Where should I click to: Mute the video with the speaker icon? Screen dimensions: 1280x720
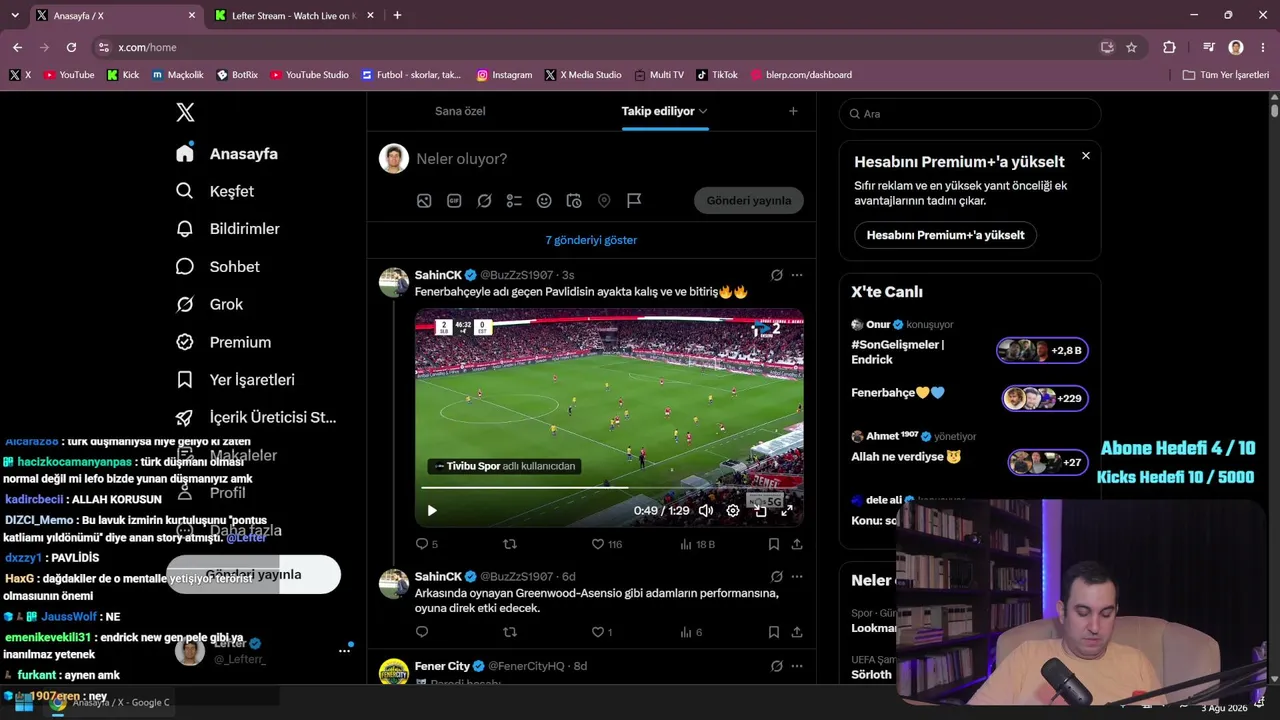(x=706, y=510)
